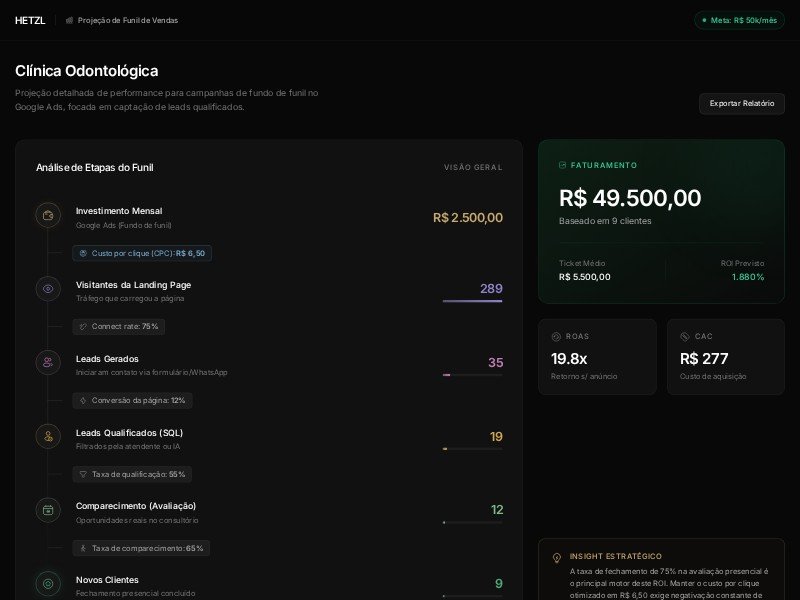Select the Visão Geral label
This screenshot has height=600, width=800.
tap(473, 168)
